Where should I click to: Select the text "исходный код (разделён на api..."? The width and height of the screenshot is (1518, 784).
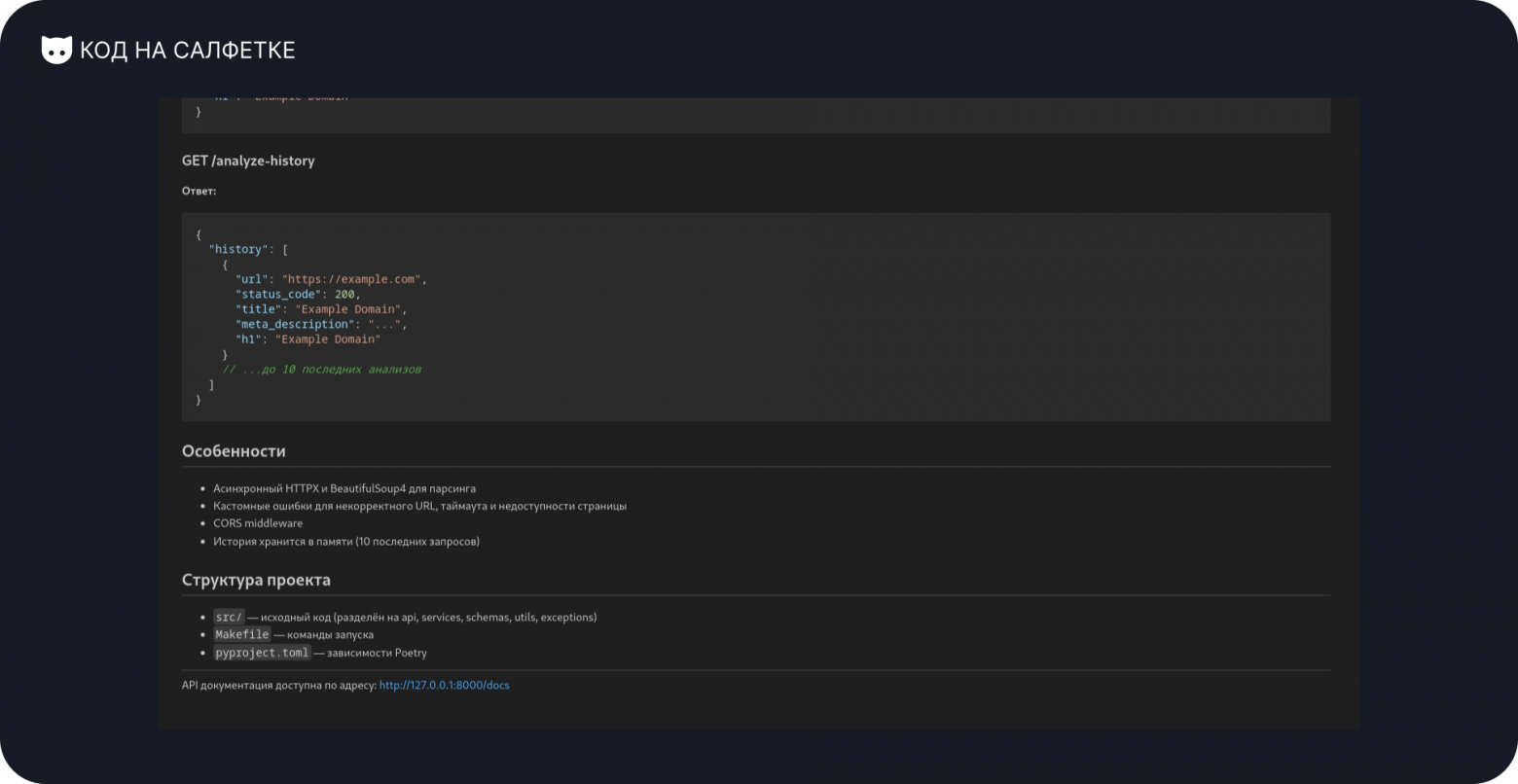tap(429, 617)
